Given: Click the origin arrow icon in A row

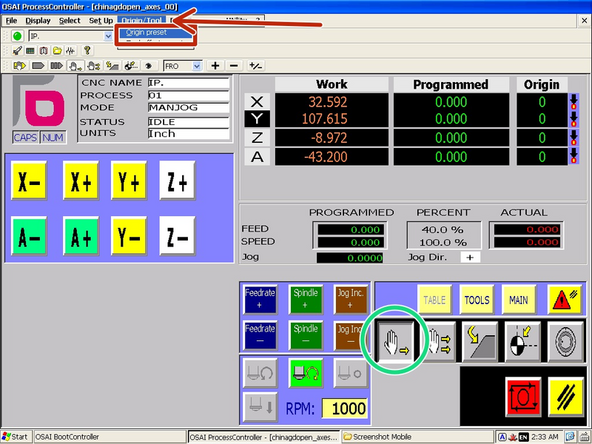Looking at the screenshot, I should click(x=574, y=156).
